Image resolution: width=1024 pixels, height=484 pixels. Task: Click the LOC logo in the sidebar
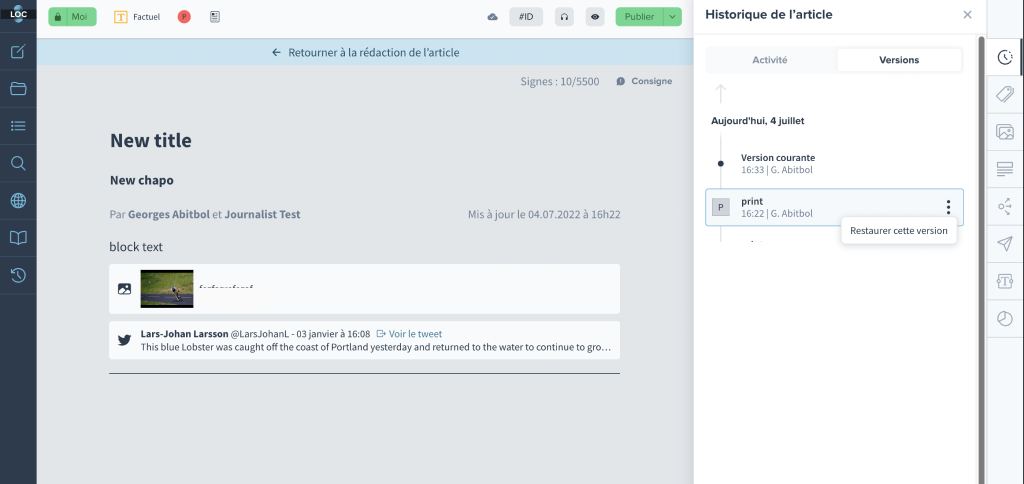click(x=18, y=12)
